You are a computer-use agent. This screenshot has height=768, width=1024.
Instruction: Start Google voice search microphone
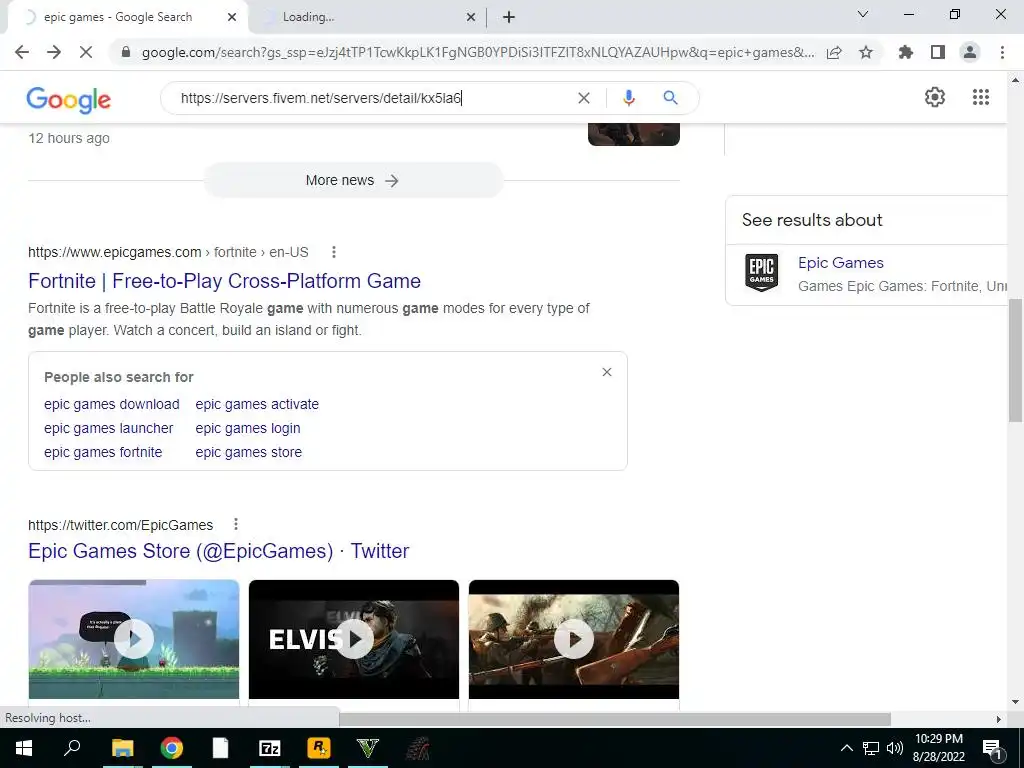pyautogui.click(x=628, y=98)
